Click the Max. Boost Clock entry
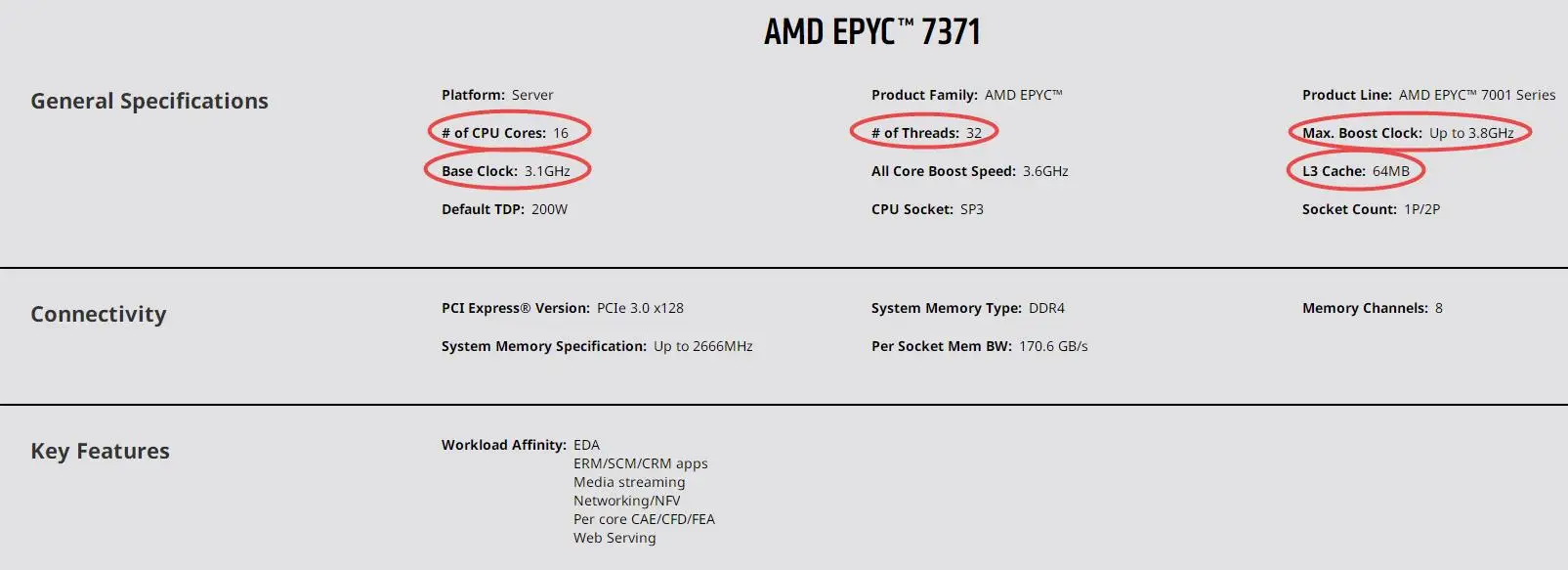Image resolution: width=1568 pixels, height=570 pixels. [1408, 133]
